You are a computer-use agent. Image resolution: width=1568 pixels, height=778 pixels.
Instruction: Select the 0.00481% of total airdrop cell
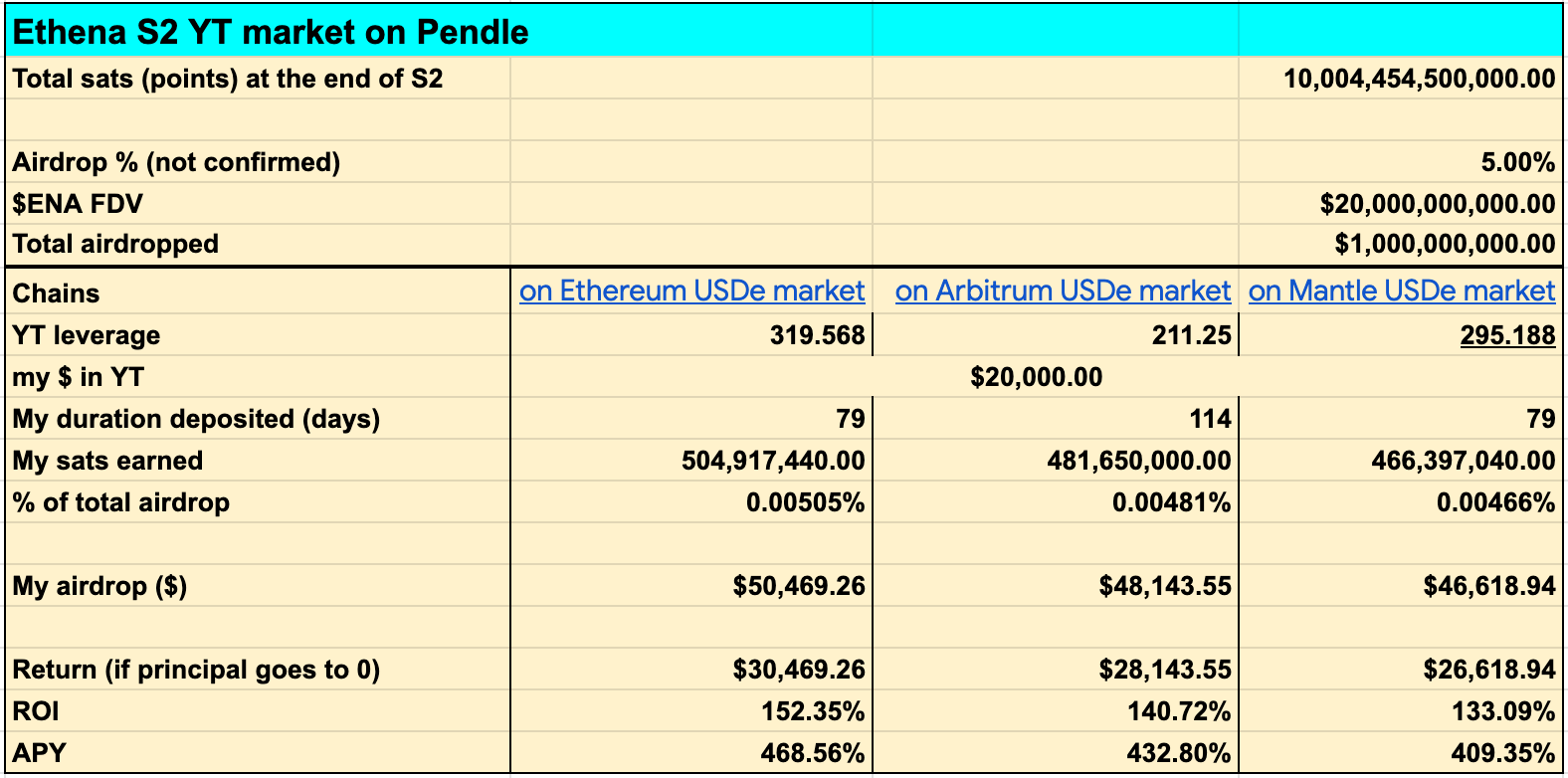tap(1171, 502)
